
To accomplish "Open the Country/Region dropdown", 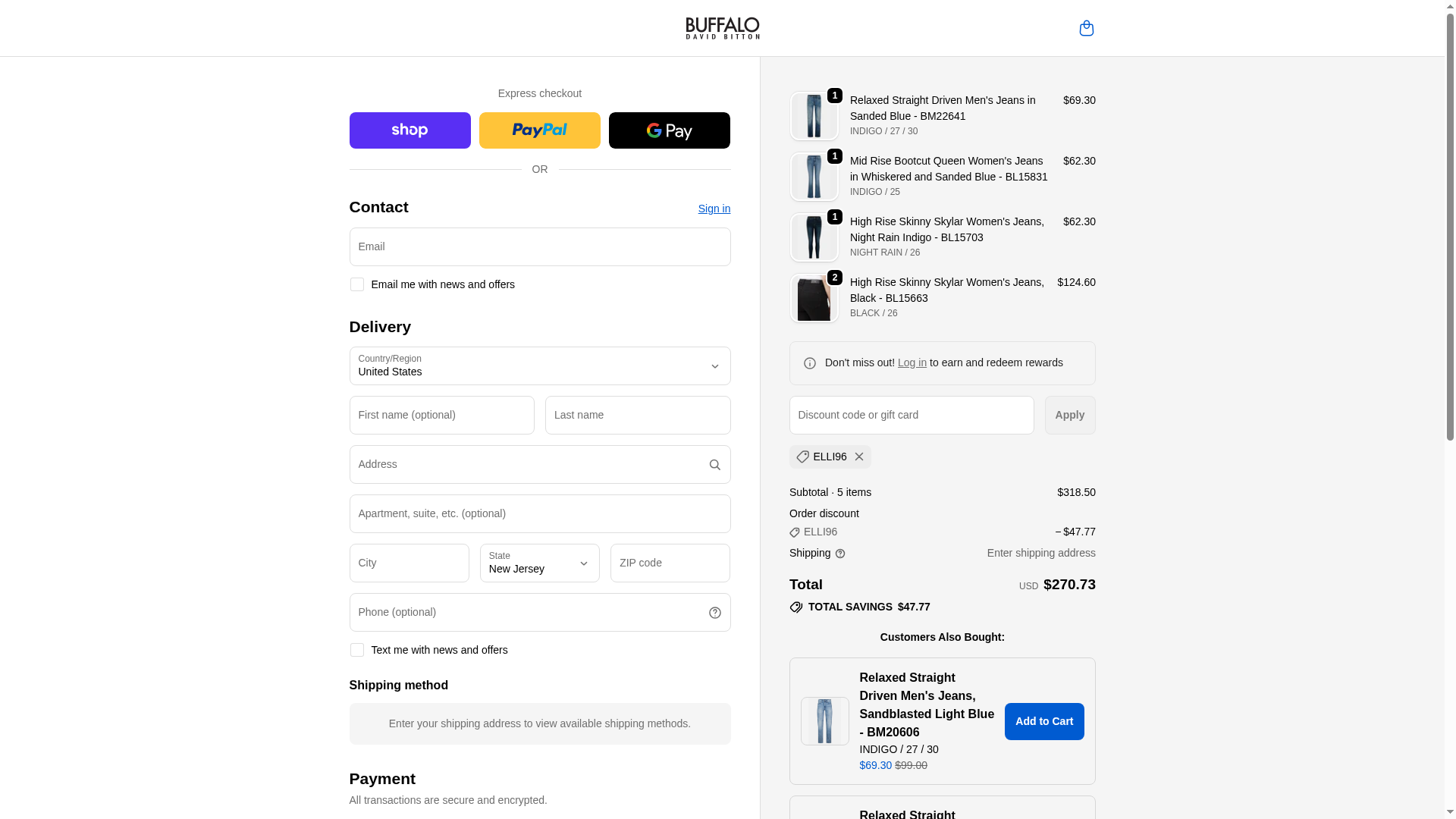I will tap(539, 366).
